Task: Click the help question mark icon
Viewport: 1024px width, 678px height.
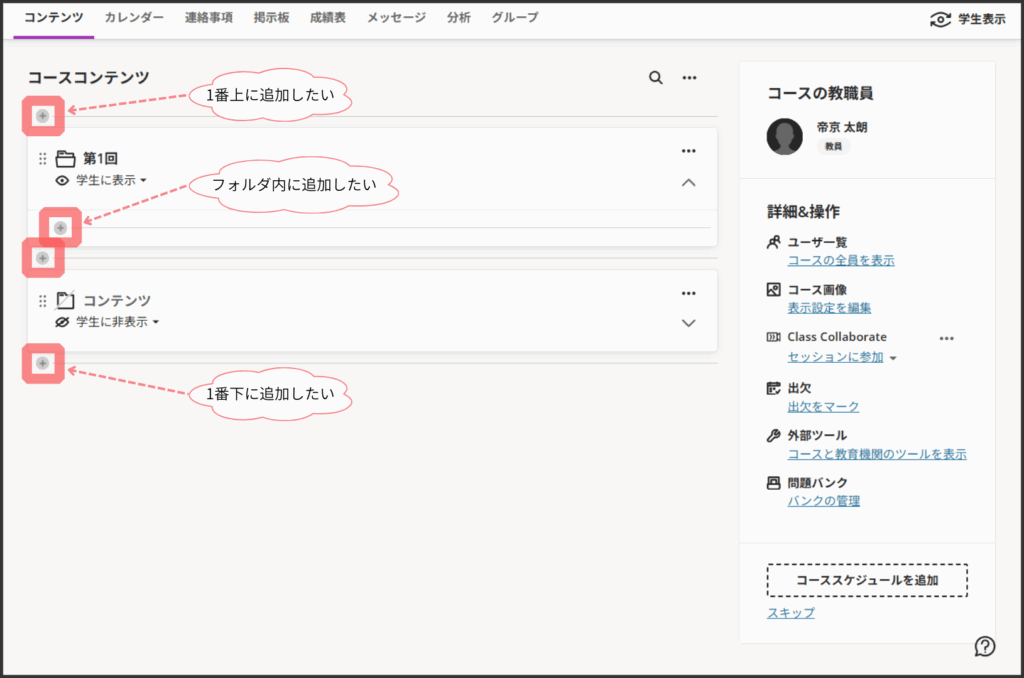Action: click(x=984, y=646)
